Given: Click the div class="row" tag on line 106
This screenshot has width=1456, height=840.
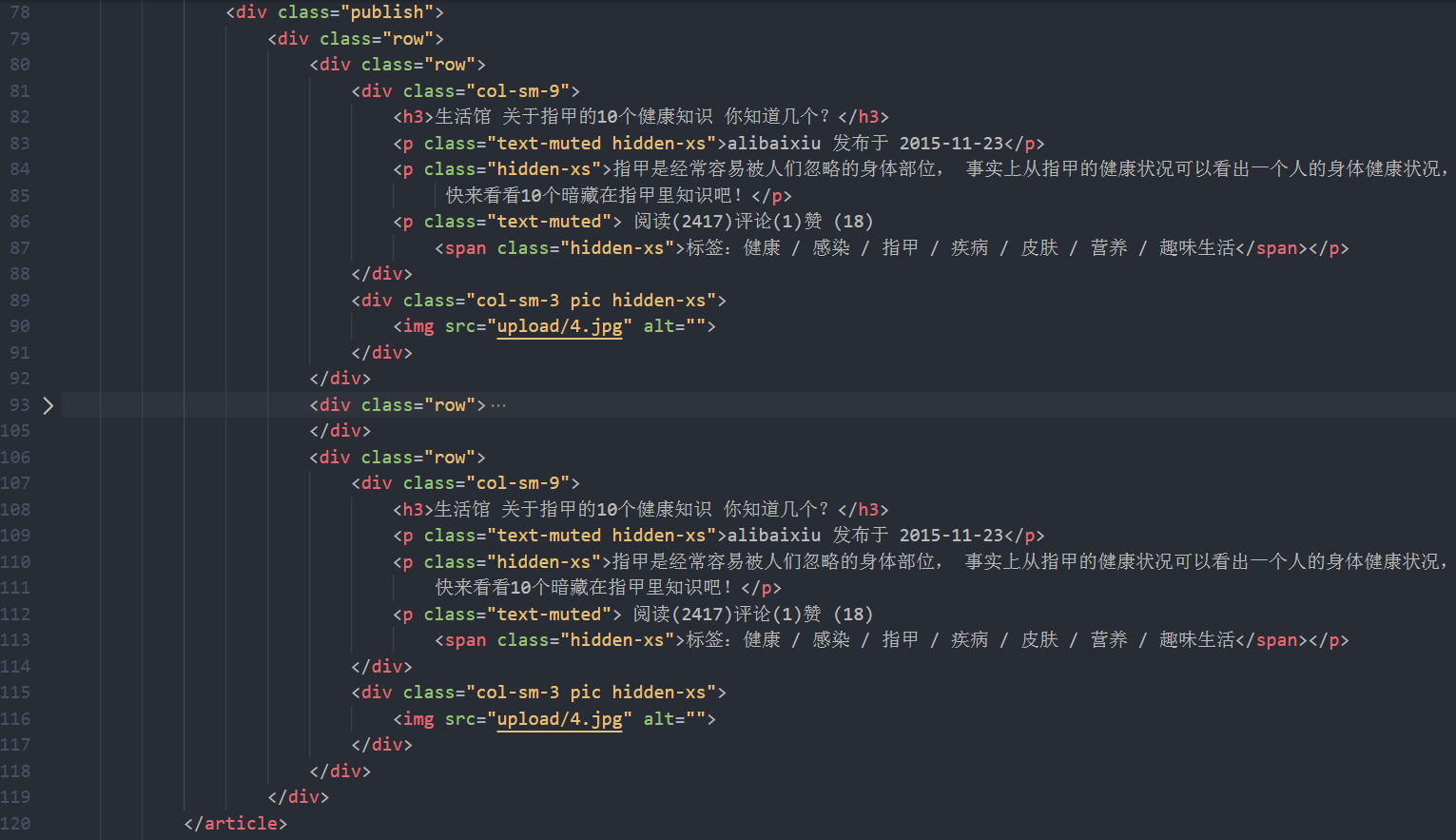Looking at the screenshot, I should tap(398, 458).
